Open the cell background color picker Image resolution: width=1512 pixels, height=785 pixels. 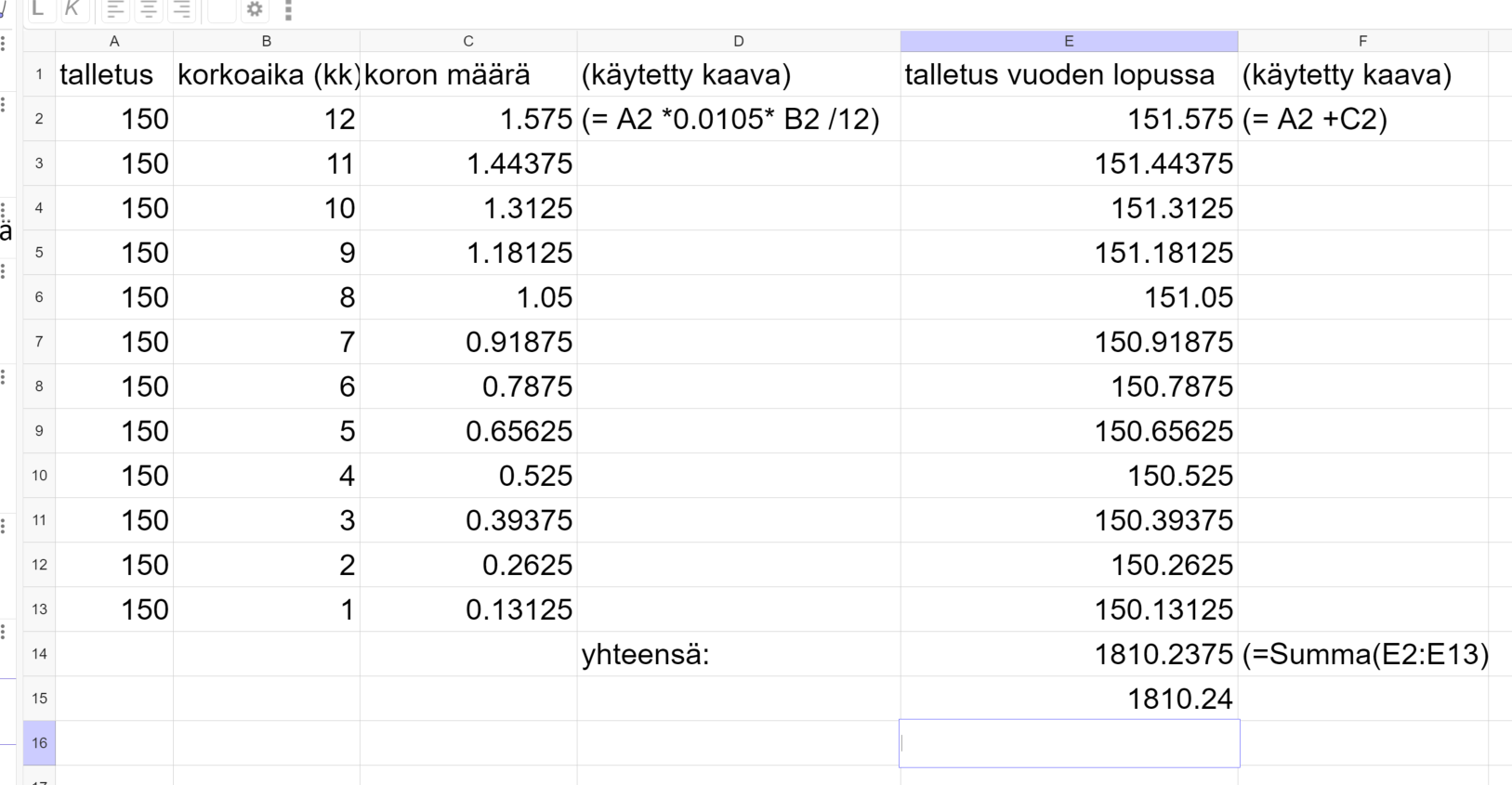tap(221, 9)
